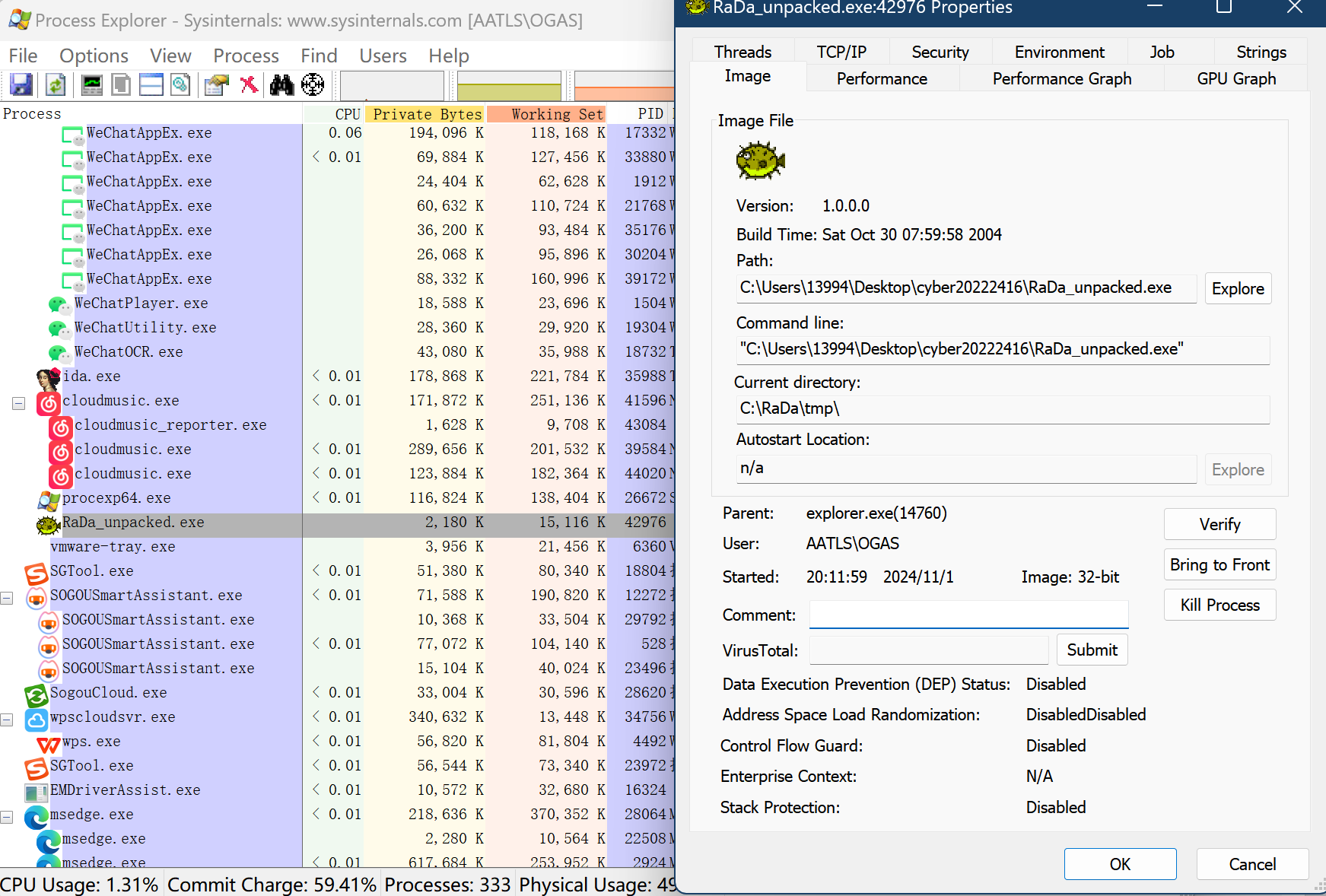Click the Show Process Tree icon
This screenshot has height=896, width=1326.
click(x=122, y=84)
